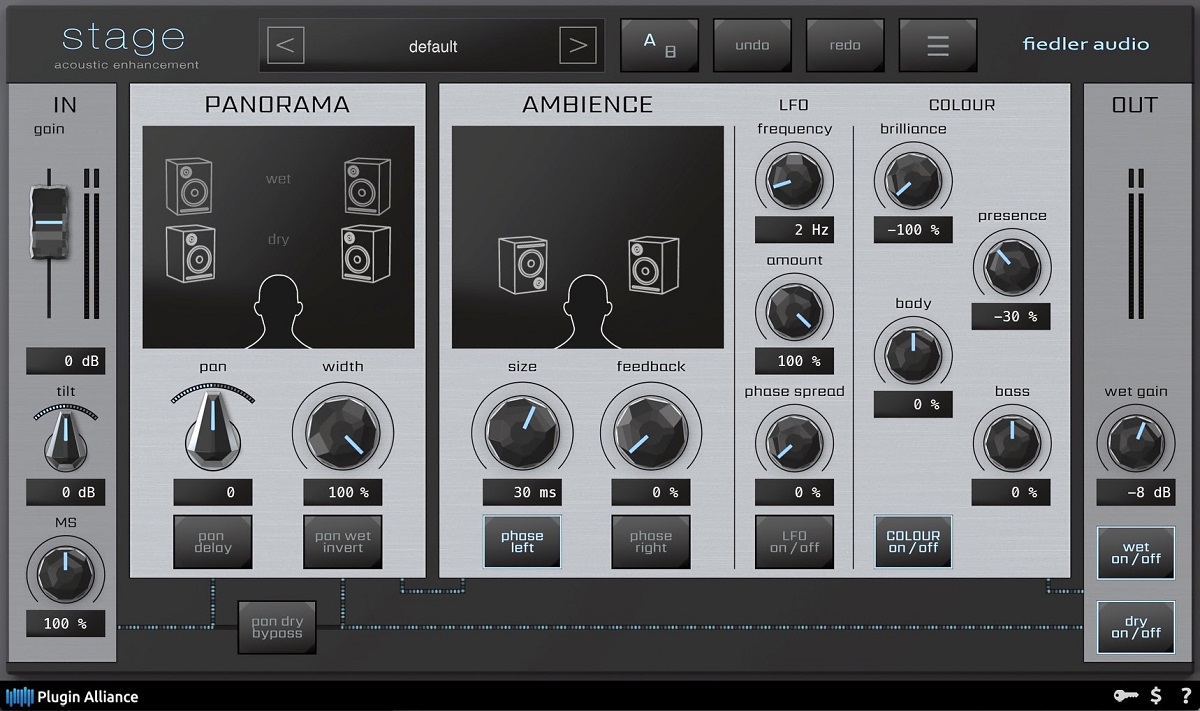Click the top-left wet speaker icon

pyautogui.click(x=189, y=186)
